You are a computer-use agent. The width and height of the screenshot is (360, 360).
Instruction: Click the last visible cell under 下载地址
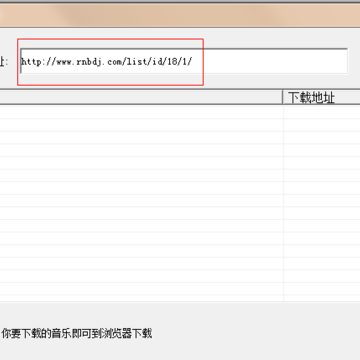322,298
